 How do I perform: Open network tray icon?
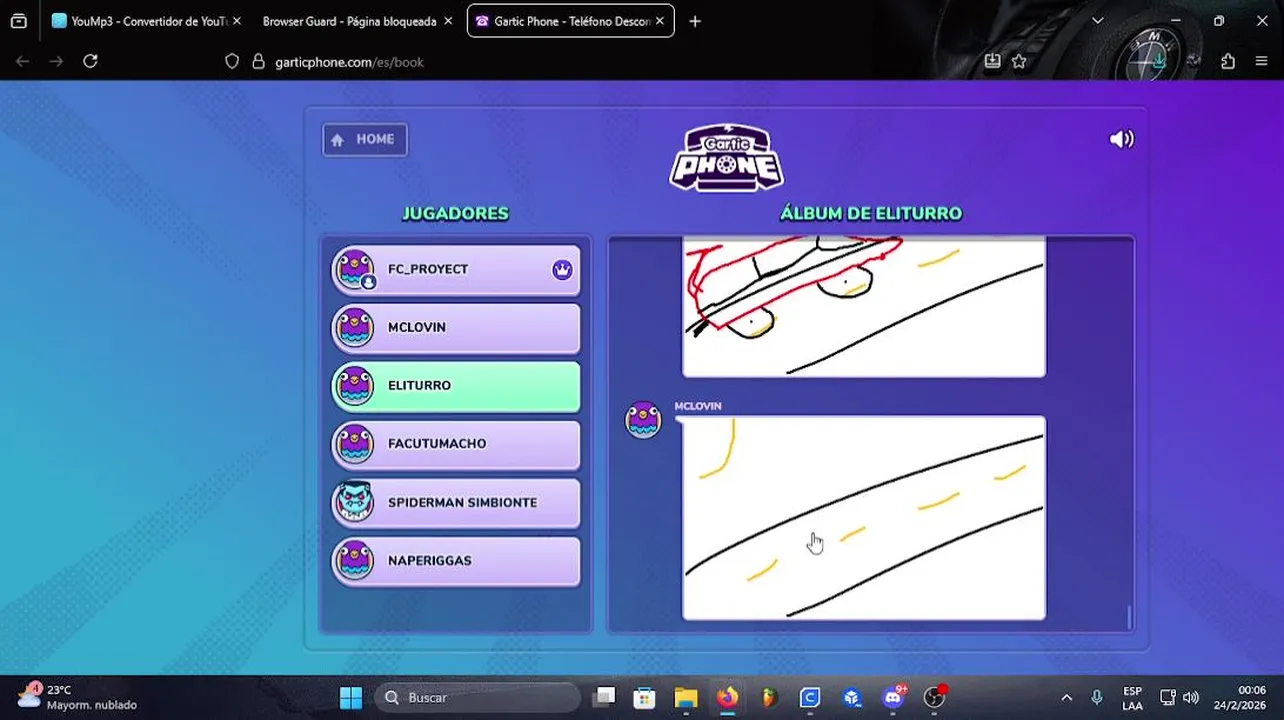coord(1167,698)
